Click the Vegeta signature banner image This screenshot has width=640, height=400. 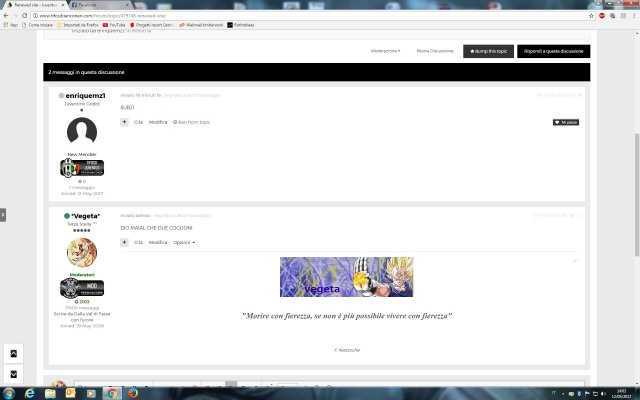347,277
